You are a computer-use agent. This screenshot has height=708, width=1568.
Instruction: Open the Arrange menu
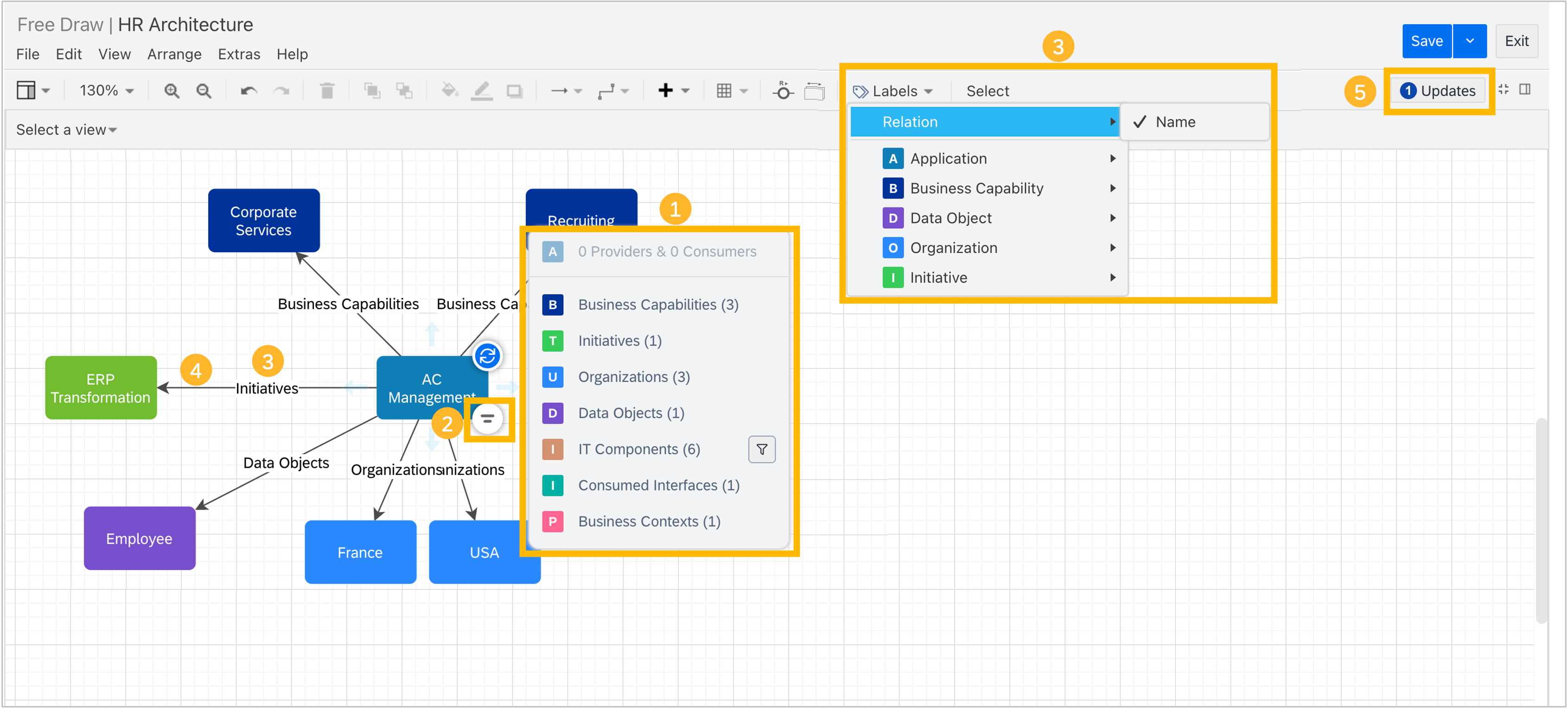coord(174,54)
